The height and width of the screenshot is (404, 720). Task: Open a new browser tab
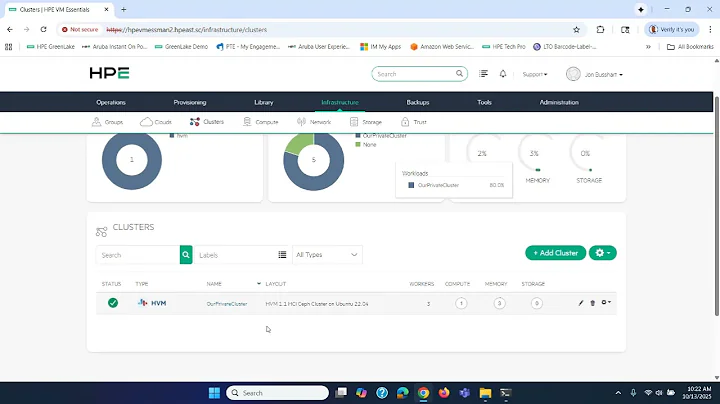124,9
